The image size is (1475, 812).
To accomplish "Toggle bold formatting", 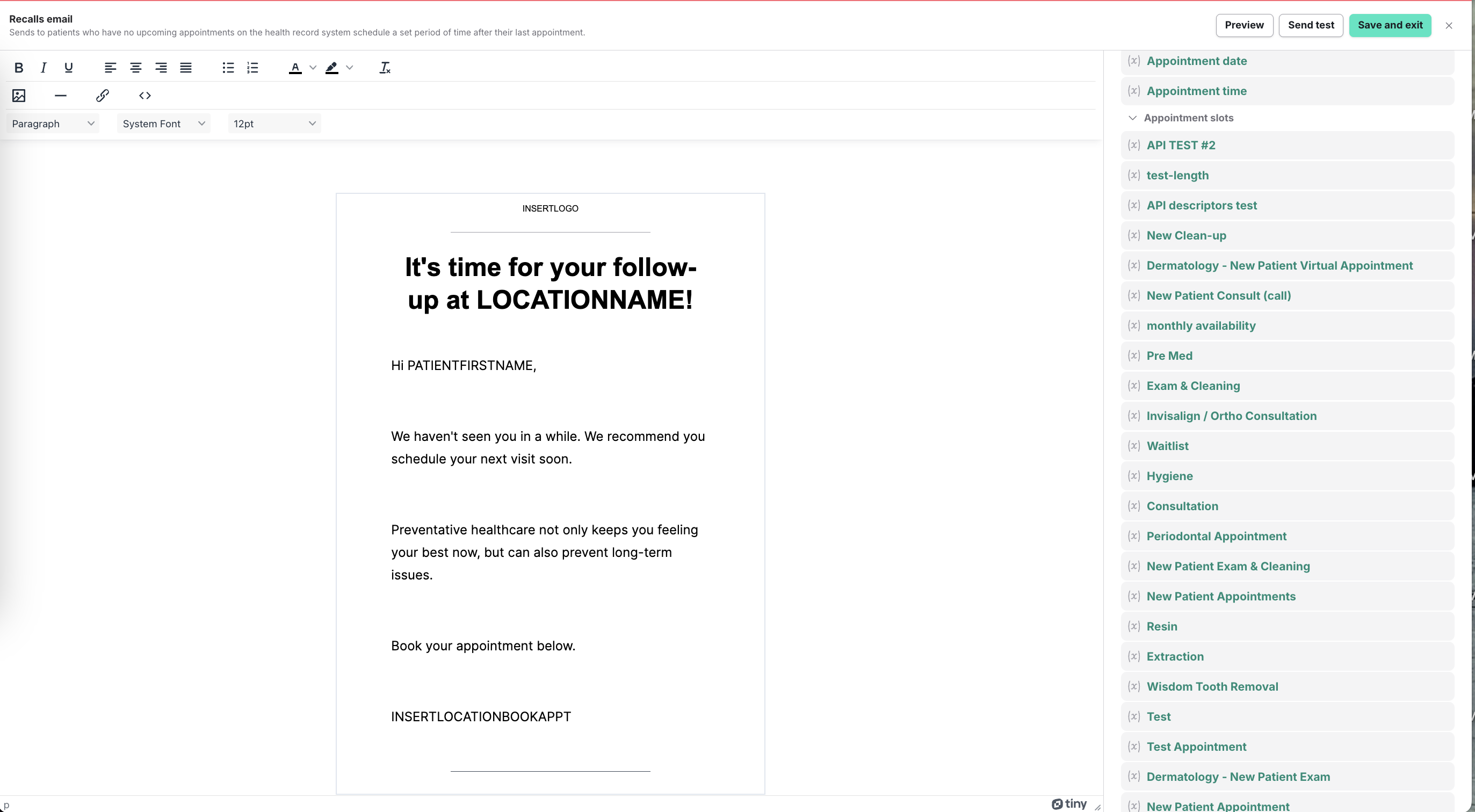I will click(19, 68).
